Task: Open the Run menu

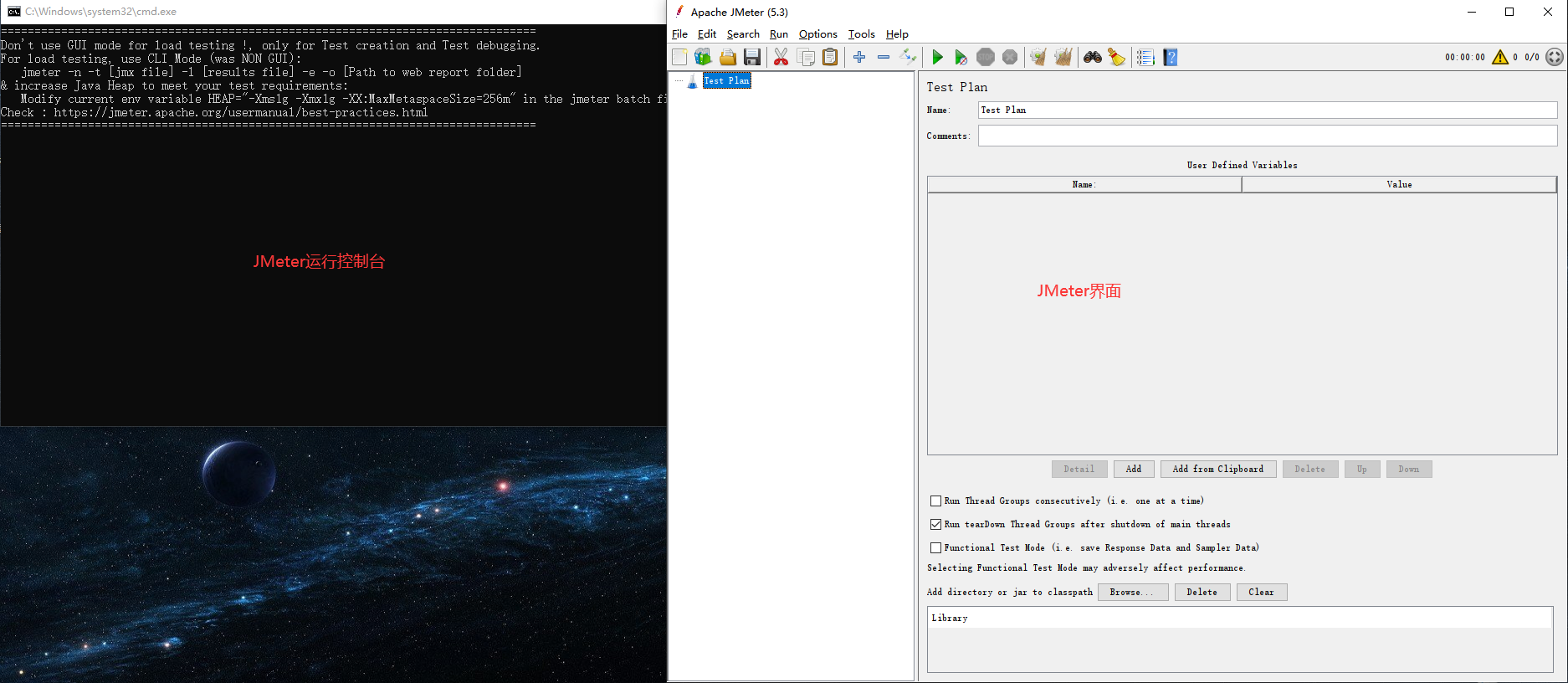Action: 778,34
